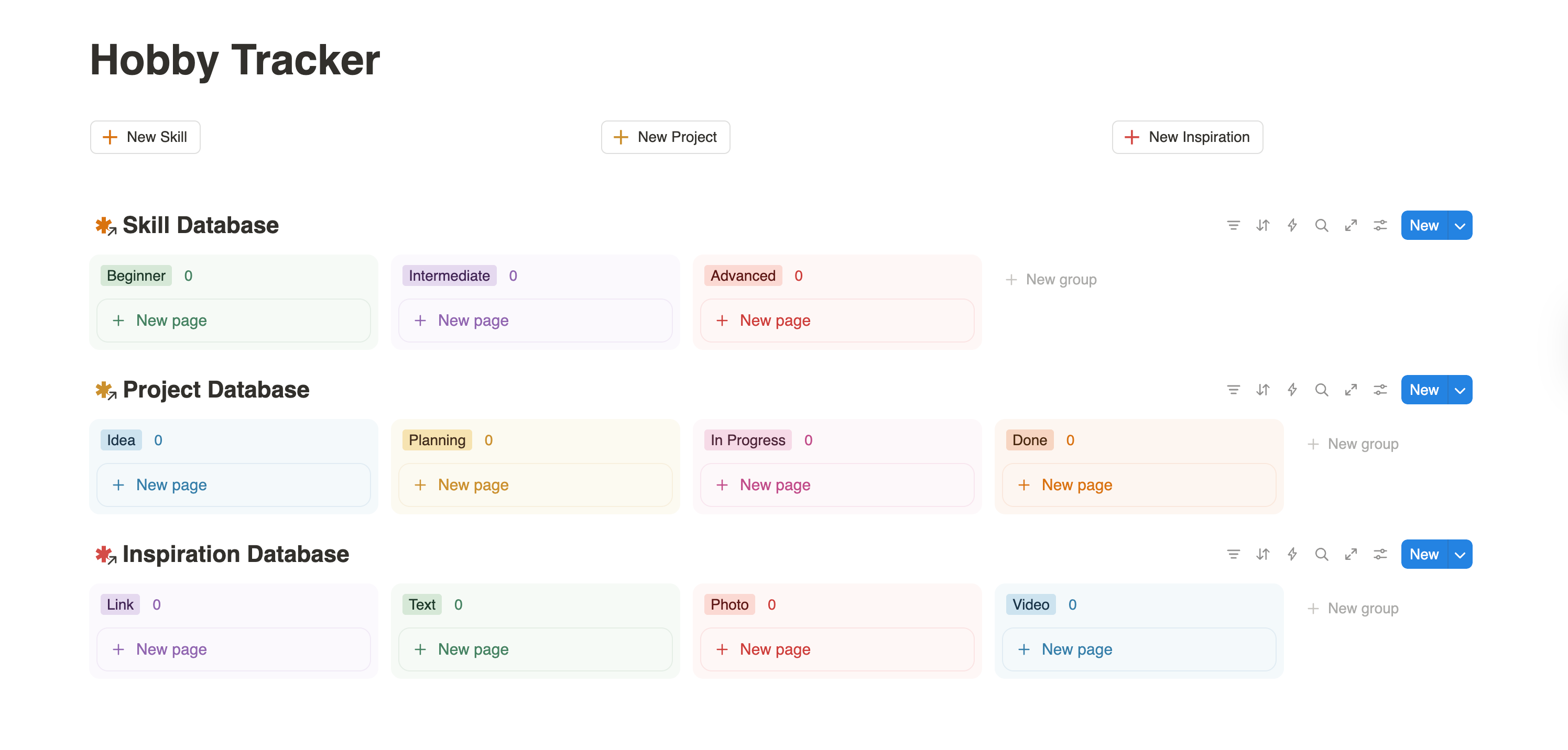Select the Advanced group tag

coord(742,275)
